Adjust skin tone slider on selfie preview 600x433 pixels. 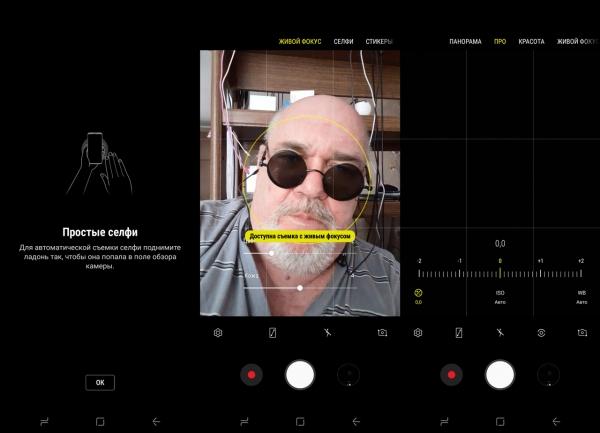click(299, 287)
